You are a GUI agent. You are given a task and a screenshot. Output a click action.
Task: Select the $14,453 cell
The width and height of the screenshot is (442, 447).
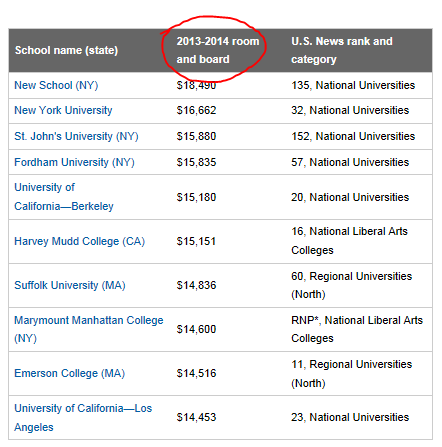196,417
